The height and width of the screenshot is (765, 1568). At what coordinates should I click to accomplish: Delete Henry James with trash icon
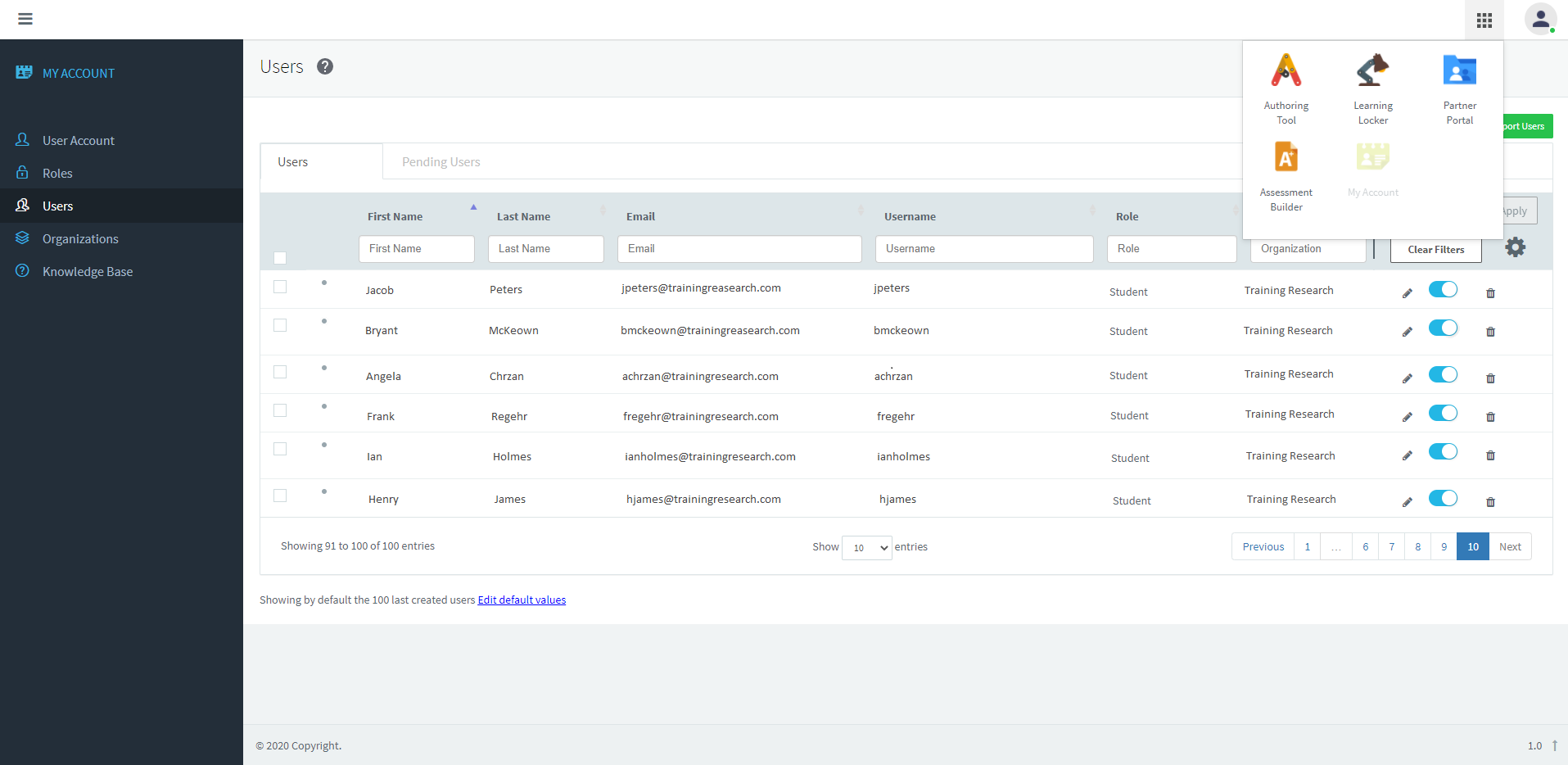(1490, 502)
